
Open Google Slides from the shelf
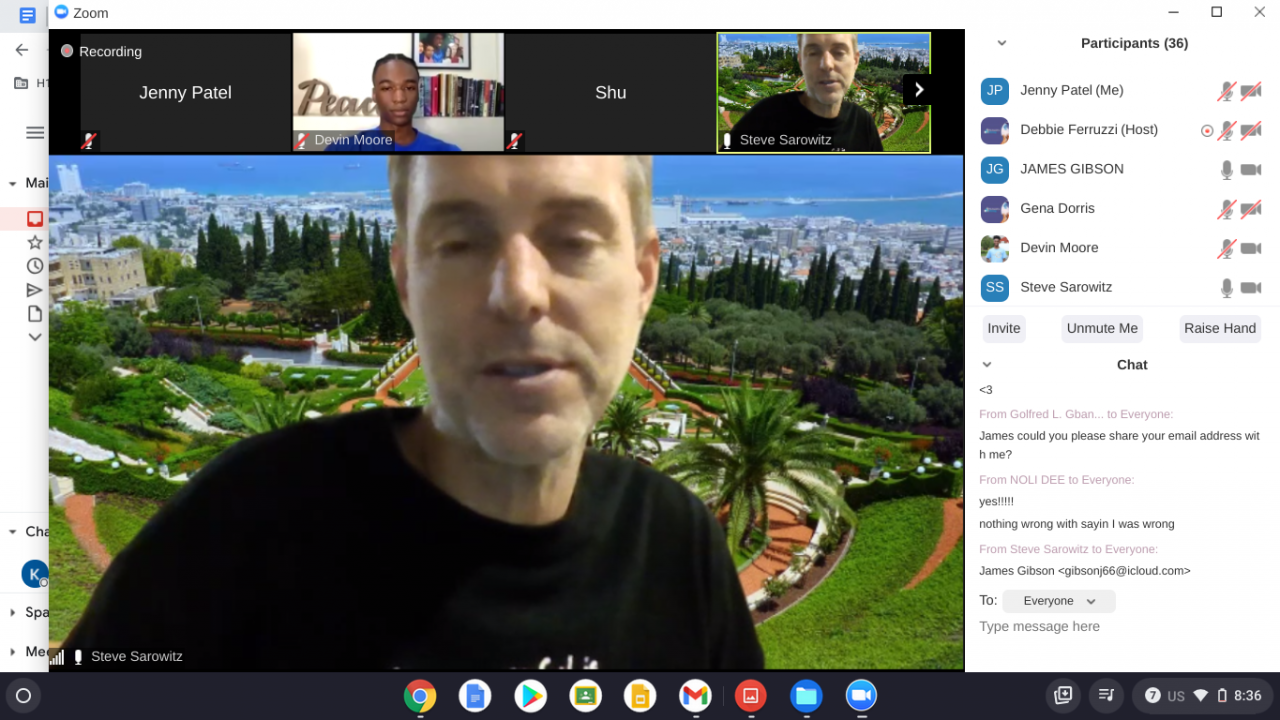click(640, 695)
